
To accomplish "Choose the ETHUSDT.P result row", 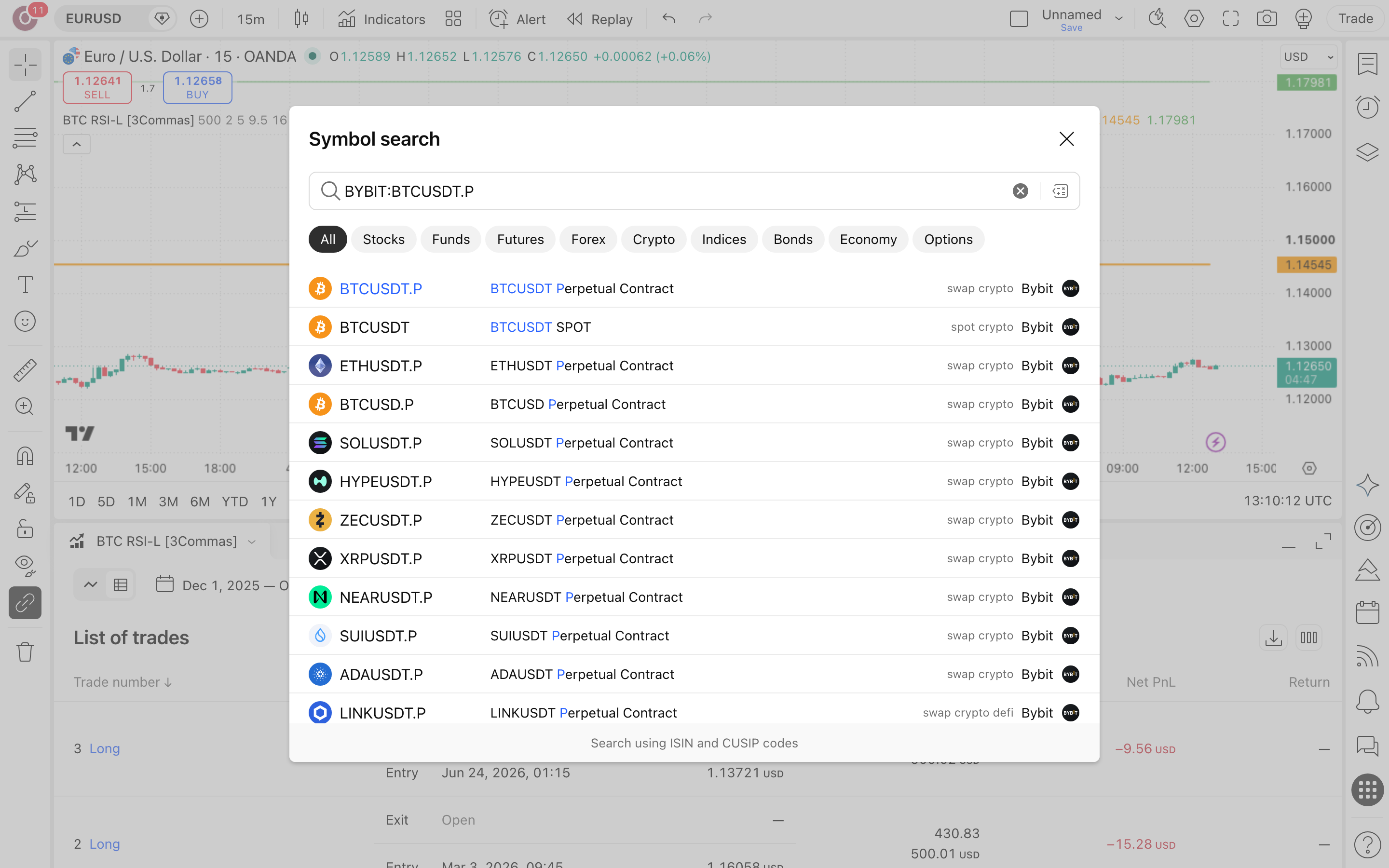I will tap(694, 366).
